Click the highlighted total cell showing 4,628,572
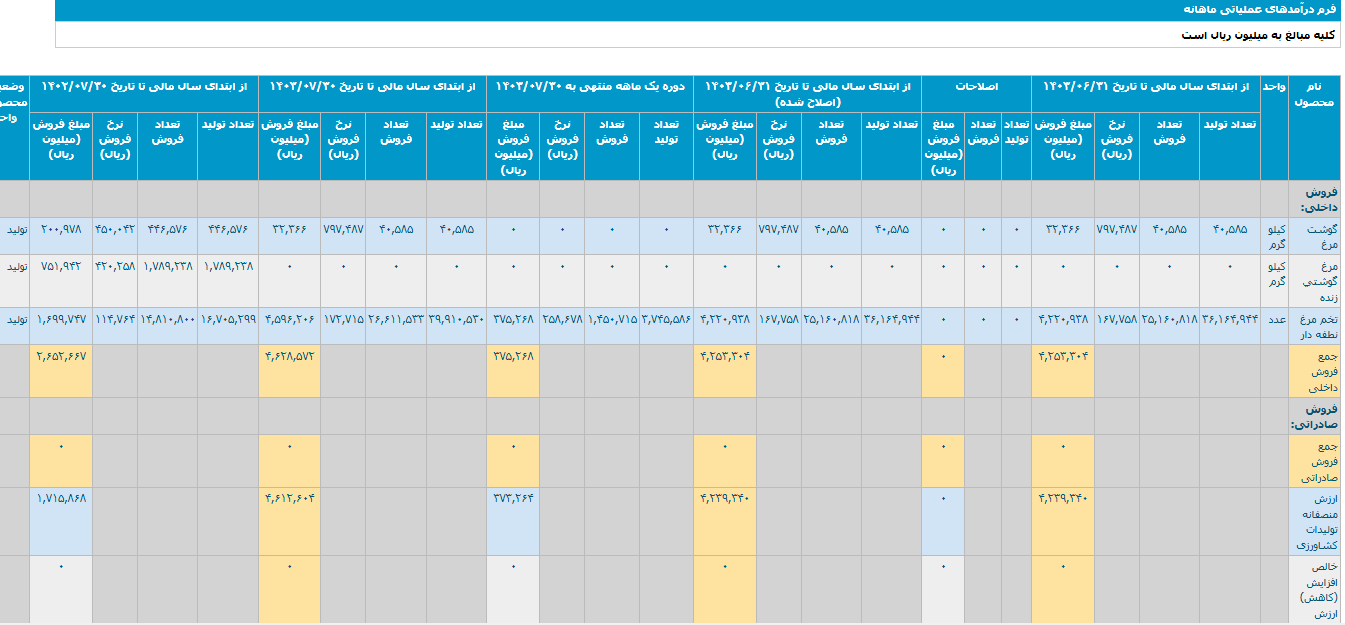1345x625 pixels. coord(290,356)
